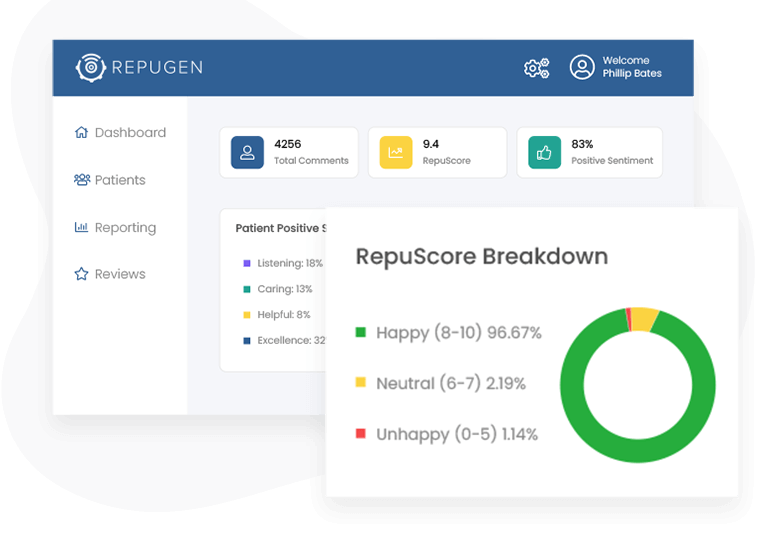The width and height of the screenshot is (774, 541).
Task: Click the Patient Positive panel title
Action: coord(281,228)
